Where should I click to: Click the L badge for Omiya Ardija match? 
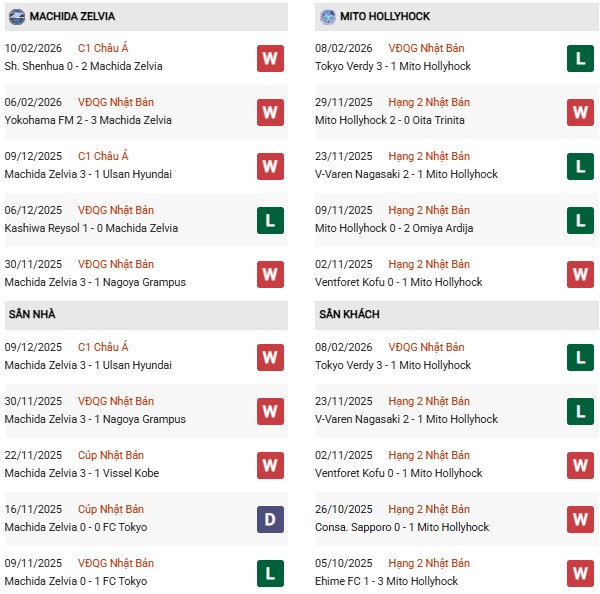(x=581, y=220)
